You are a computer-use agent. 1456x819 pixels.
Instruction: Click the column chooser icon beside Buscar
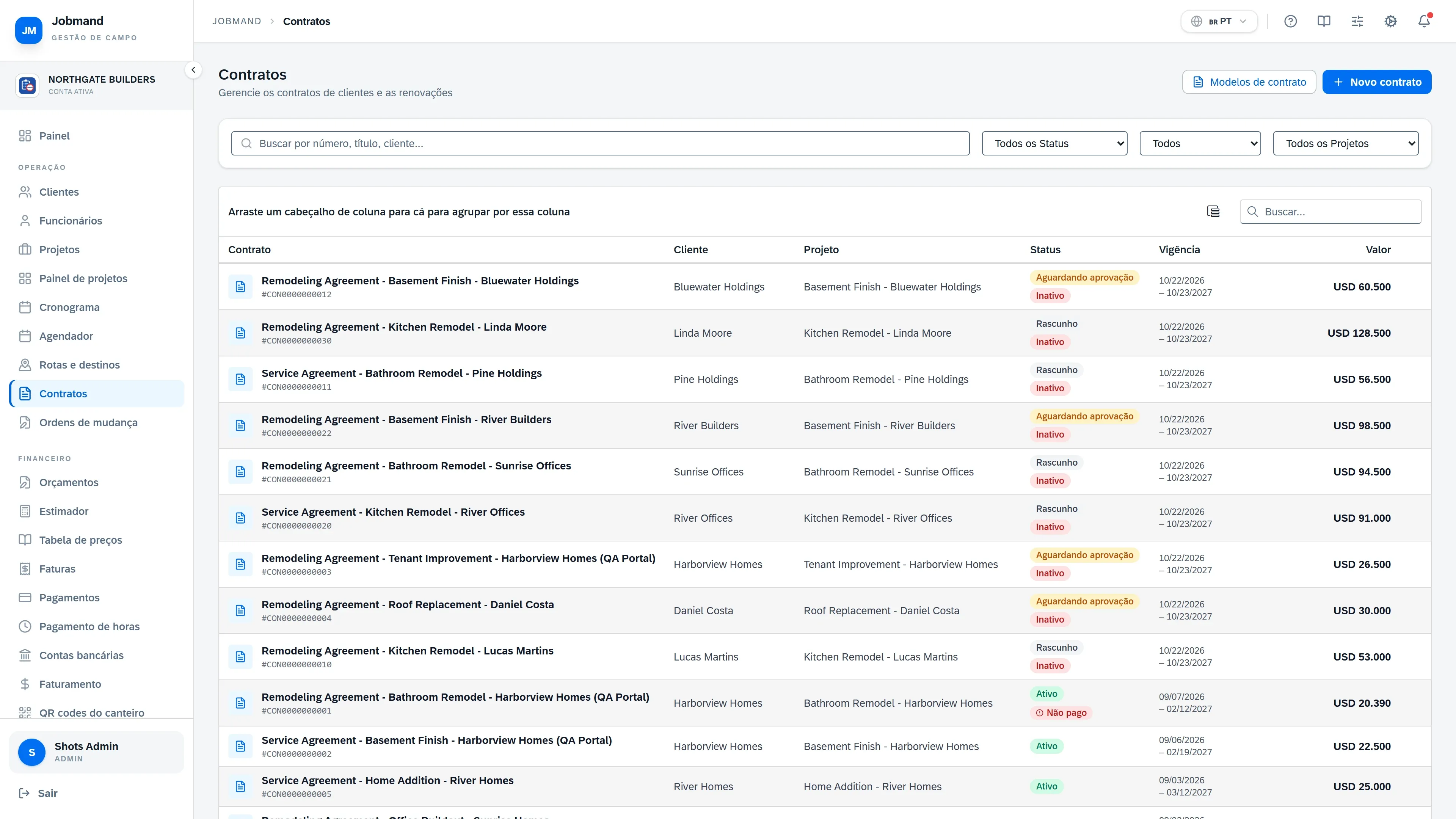(1213, 212)
